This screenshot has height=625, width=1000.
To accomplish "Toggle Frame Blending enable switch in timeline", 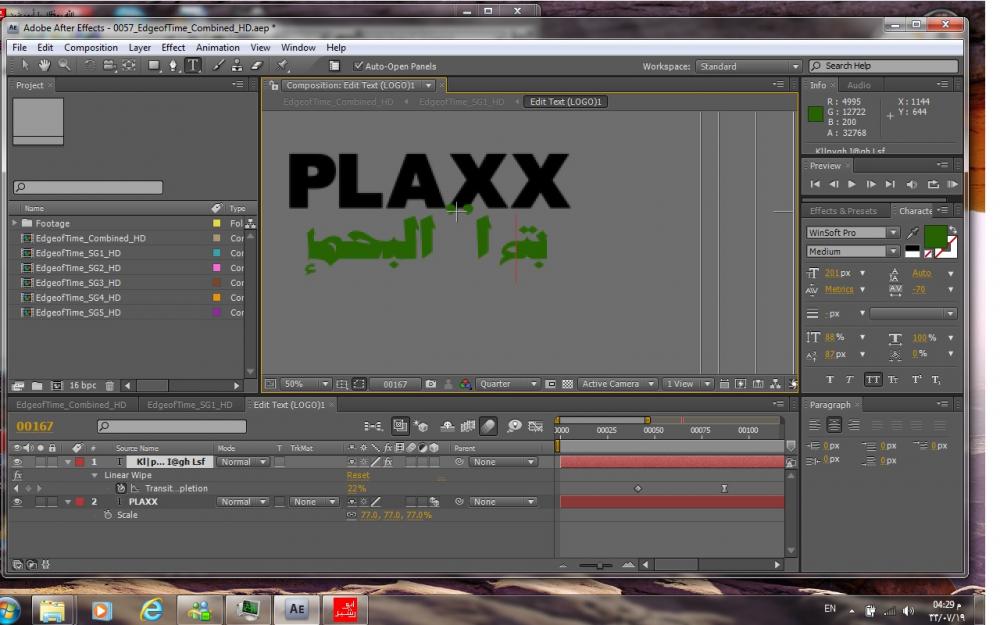I will [x=467, y=426].
